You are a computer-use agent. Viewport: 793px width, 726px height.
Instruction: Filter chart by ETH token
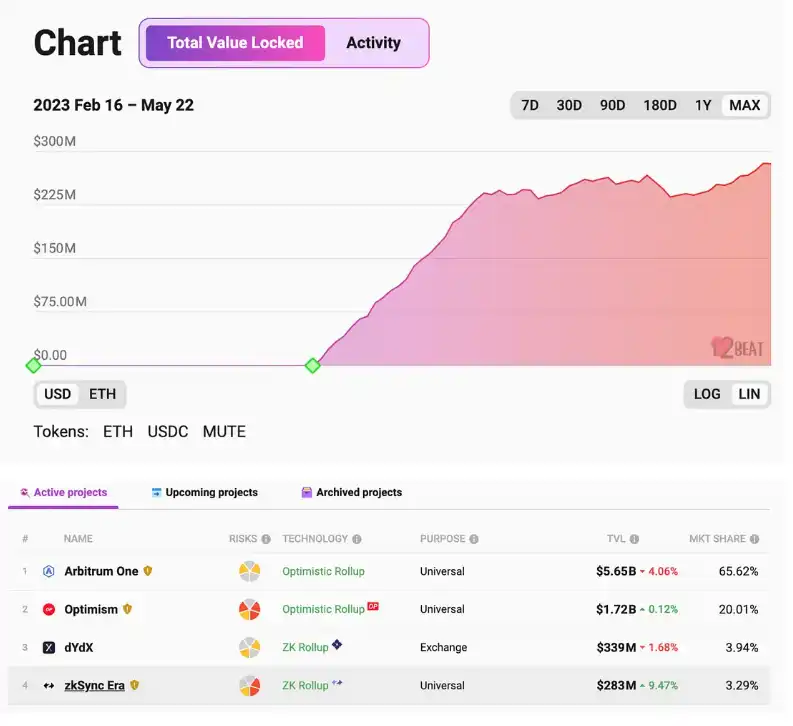pos(118,431)
